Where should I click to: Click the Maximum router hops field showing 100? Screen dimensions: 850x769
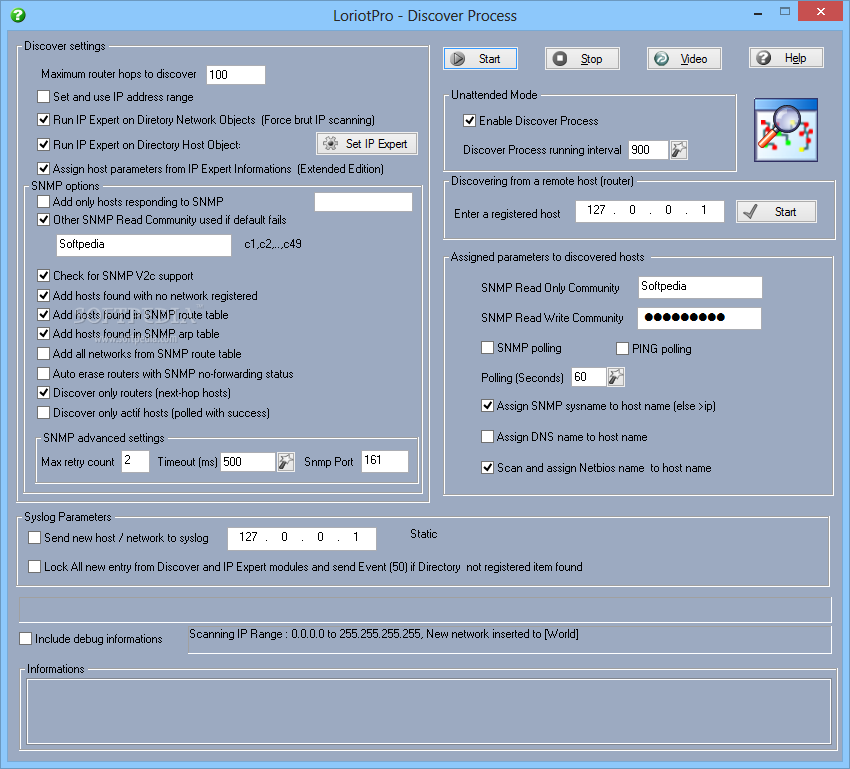point(236,75)
